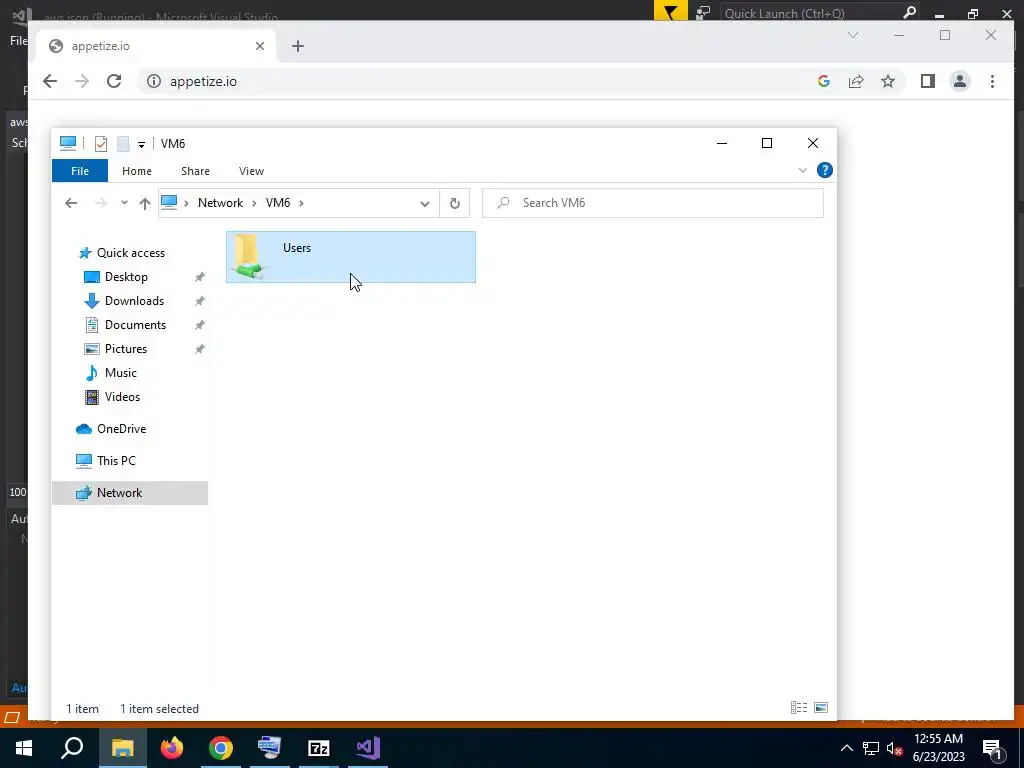Click the appetize.io address bar
This screenshot has width=1024, height=768.
[483, 81]
